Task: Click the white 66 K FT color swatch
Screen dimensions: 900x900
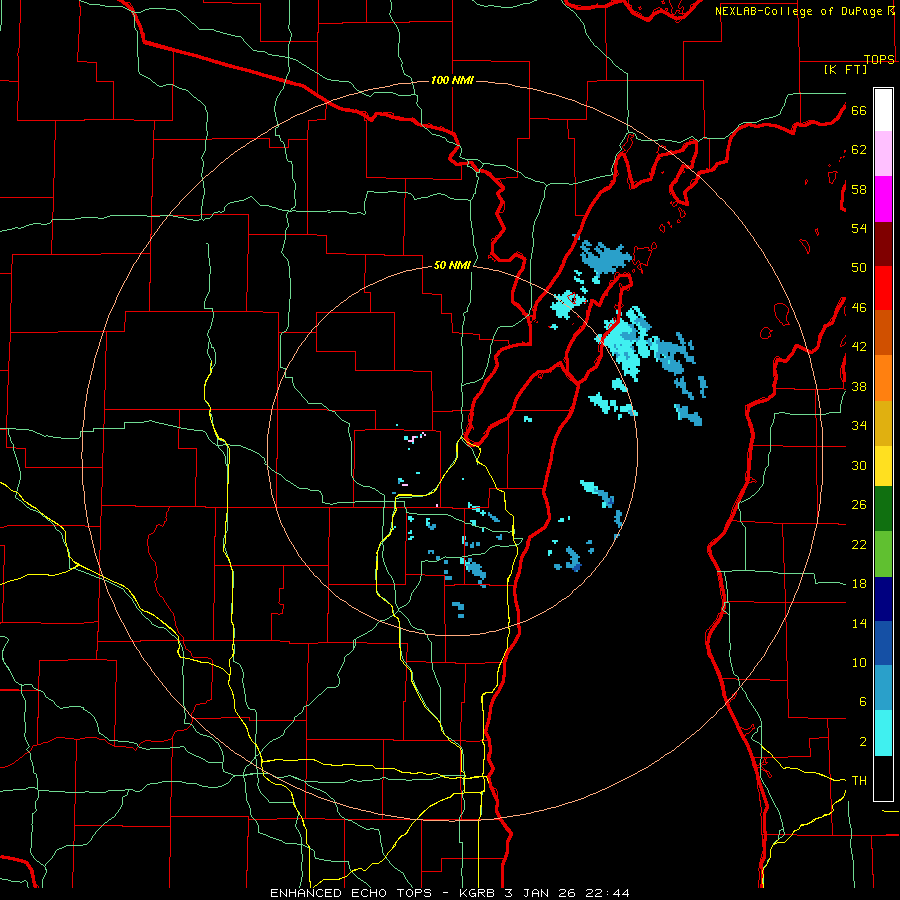Action: [883, 110]
